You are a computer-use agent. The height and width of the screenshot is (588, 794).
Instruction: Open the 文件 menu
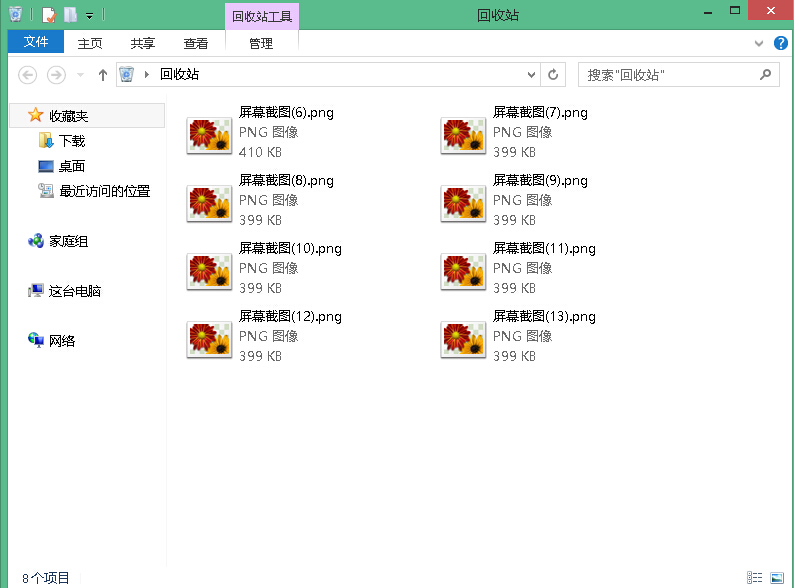coord(35,42)
